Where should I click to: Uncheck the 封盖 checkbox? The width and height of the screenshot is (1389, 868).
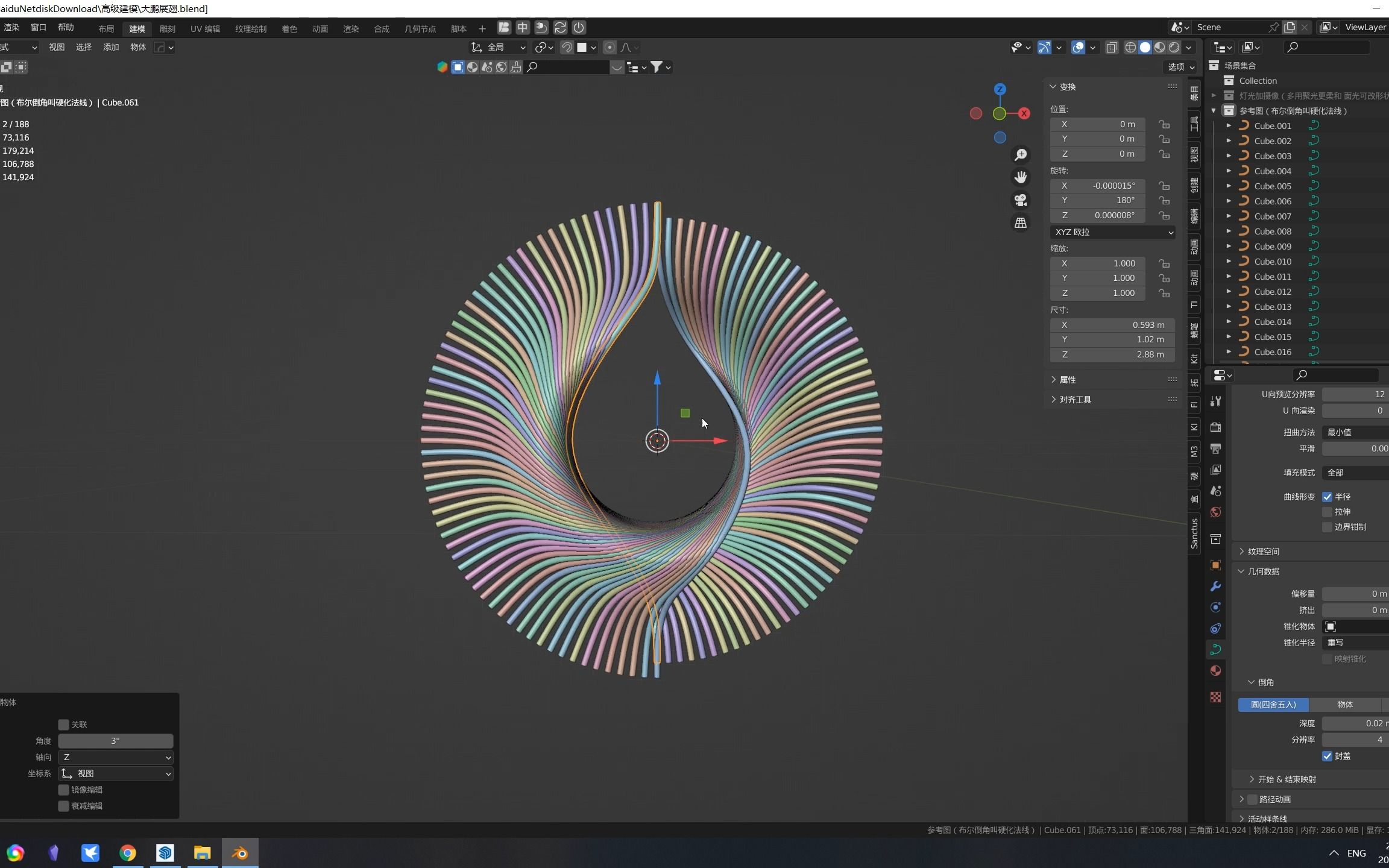1327,756
